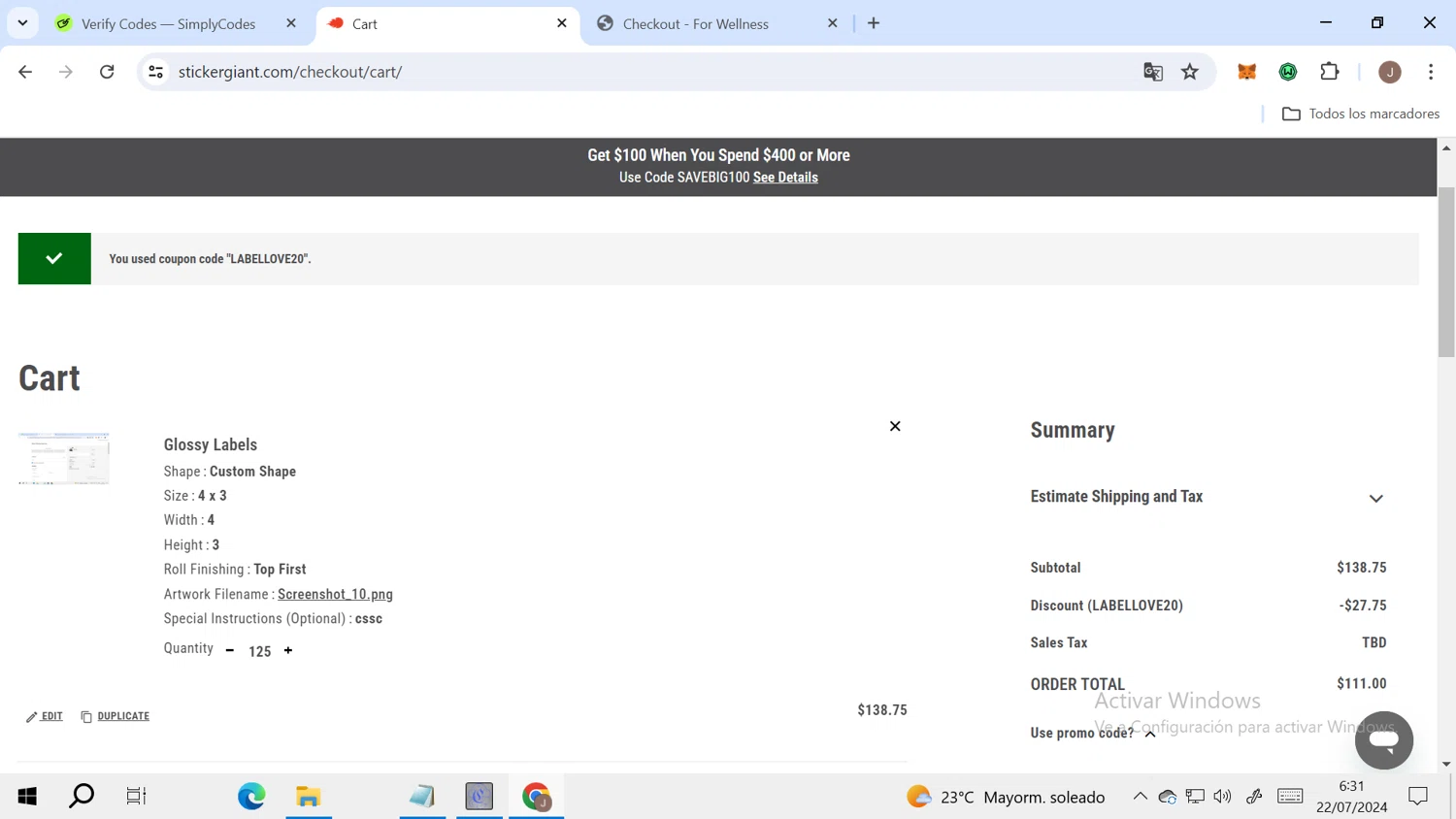1456x819 pixels.
Task: Open the Google Translate page icon
Action: tap(1153, 72)
